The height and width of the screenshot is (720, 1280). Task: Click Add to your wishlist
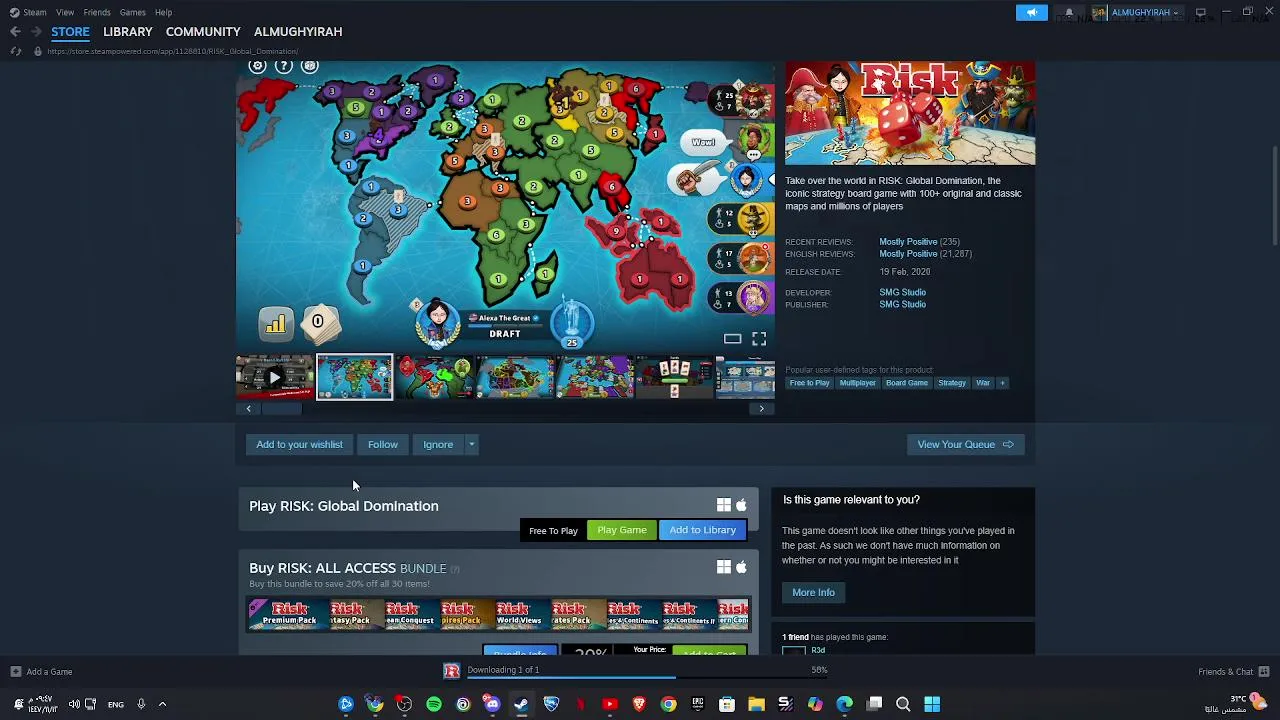(x=299, y=445)
